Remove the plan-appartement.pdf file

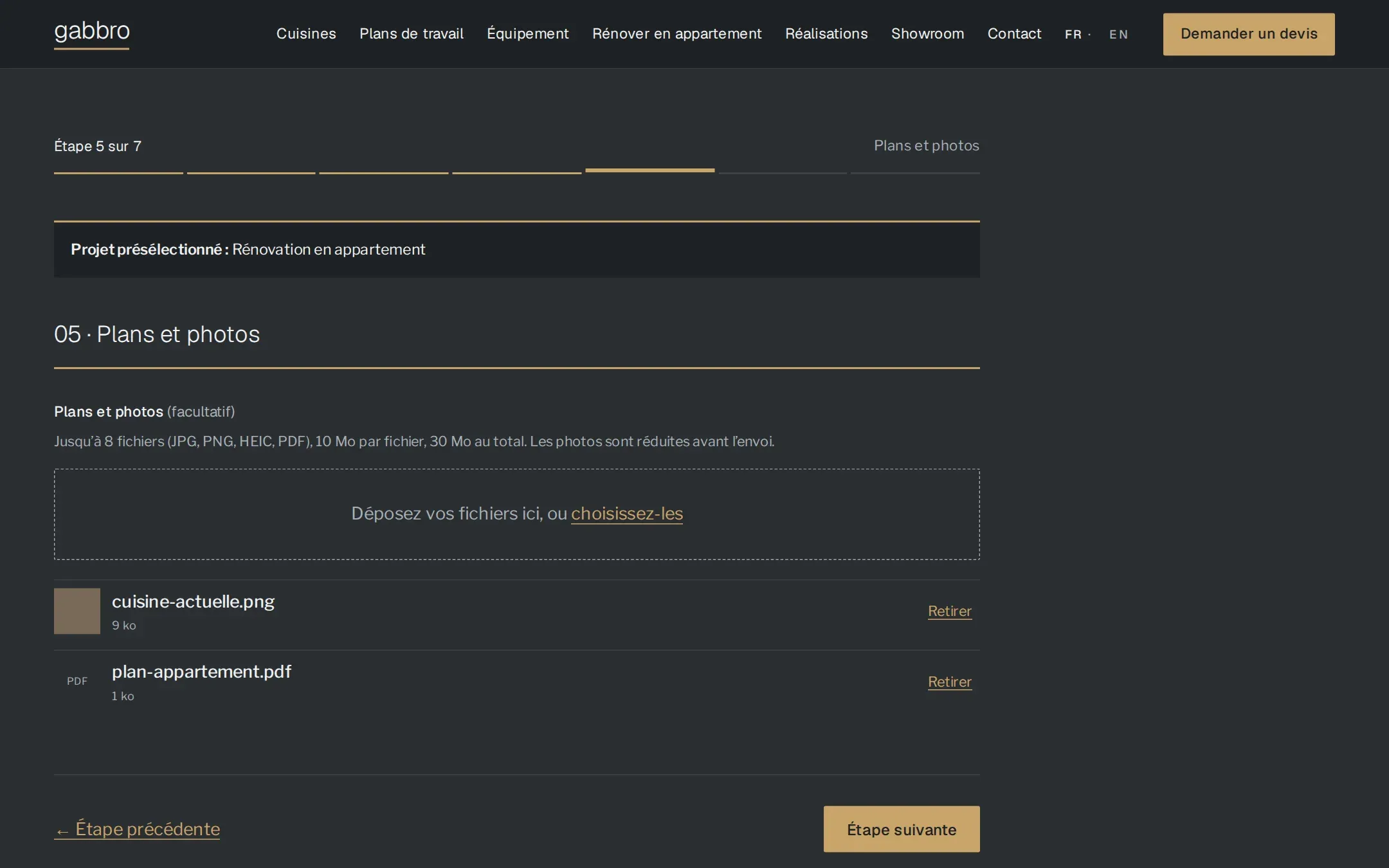950,682
